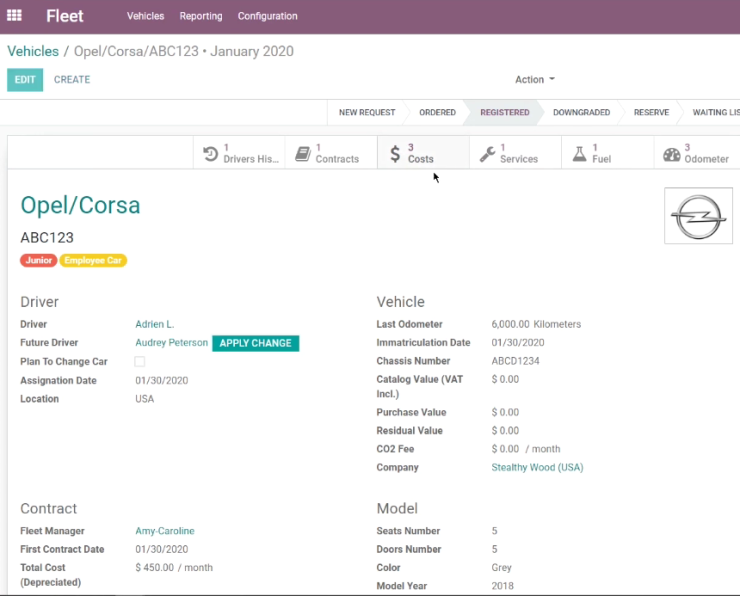
Task: Select the REGISTERED status stage
Action: (505, 112)
